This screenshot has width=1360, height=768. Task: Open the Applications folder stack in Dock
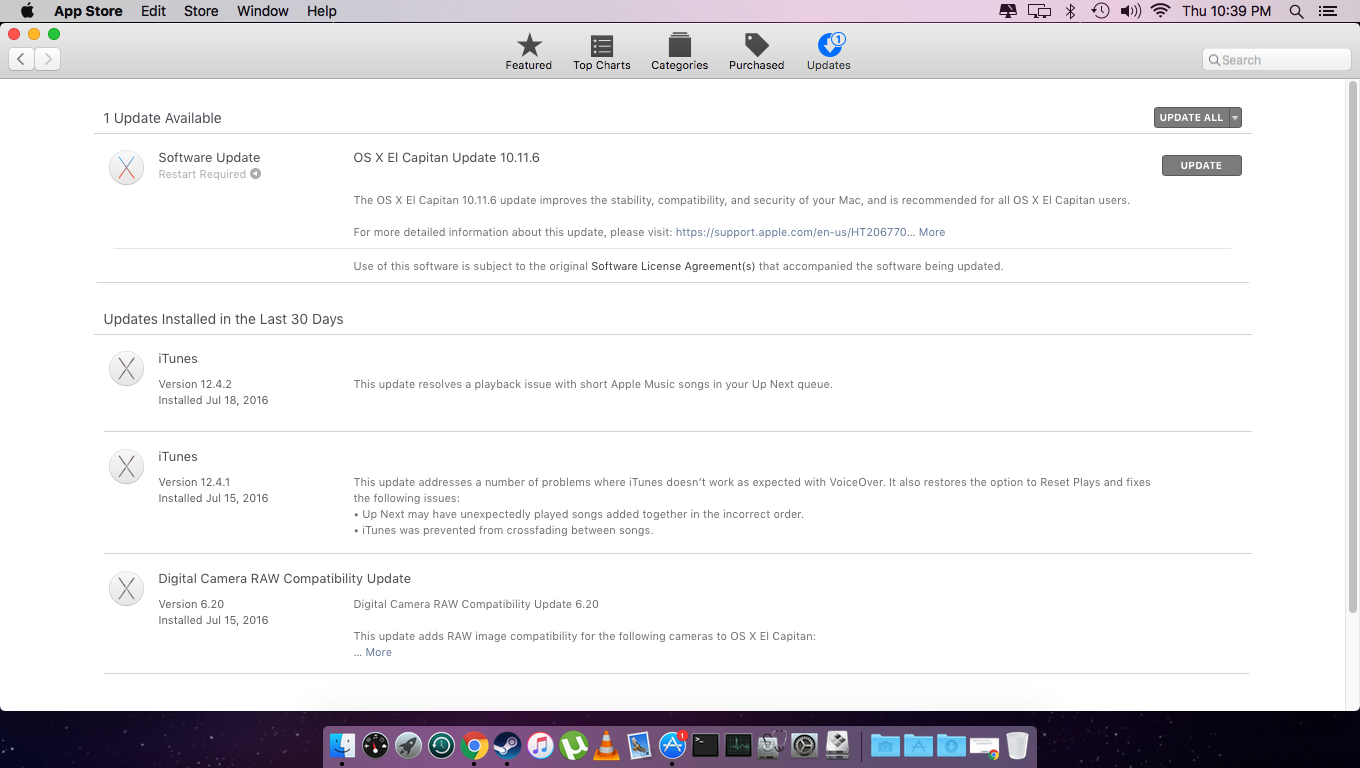[918, 745]
